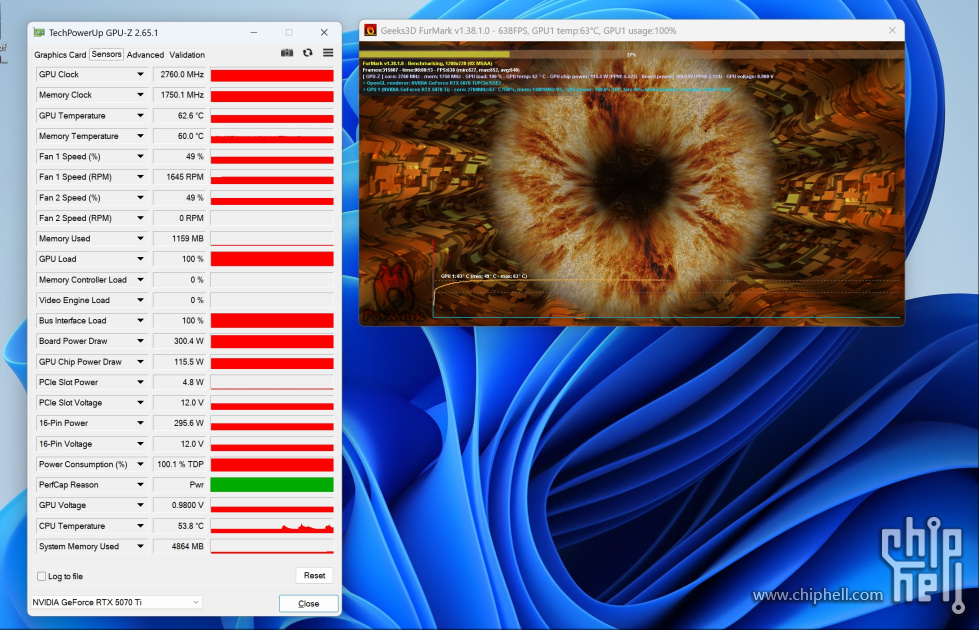Click the Close button in GPU-Z

point(308,604)
